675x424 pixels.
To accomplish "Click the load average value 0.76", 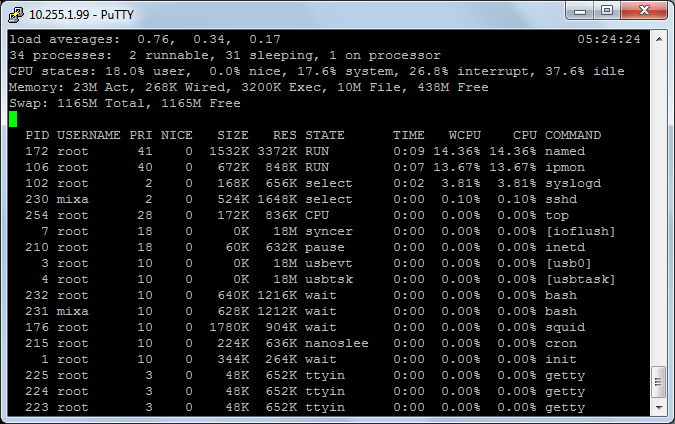I will (x=153, y=39).
